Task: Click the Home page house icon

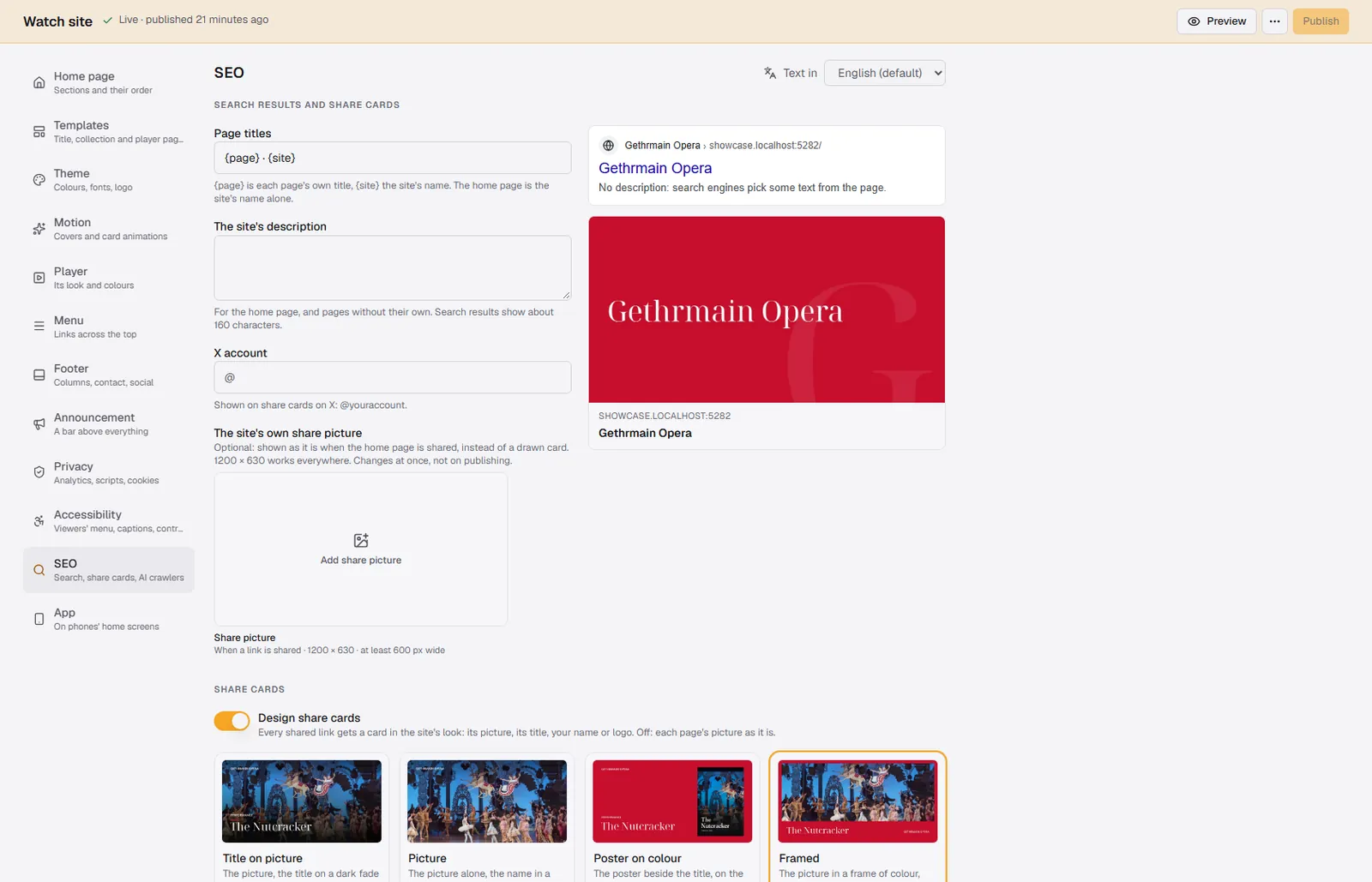Action: coord(39,83)
